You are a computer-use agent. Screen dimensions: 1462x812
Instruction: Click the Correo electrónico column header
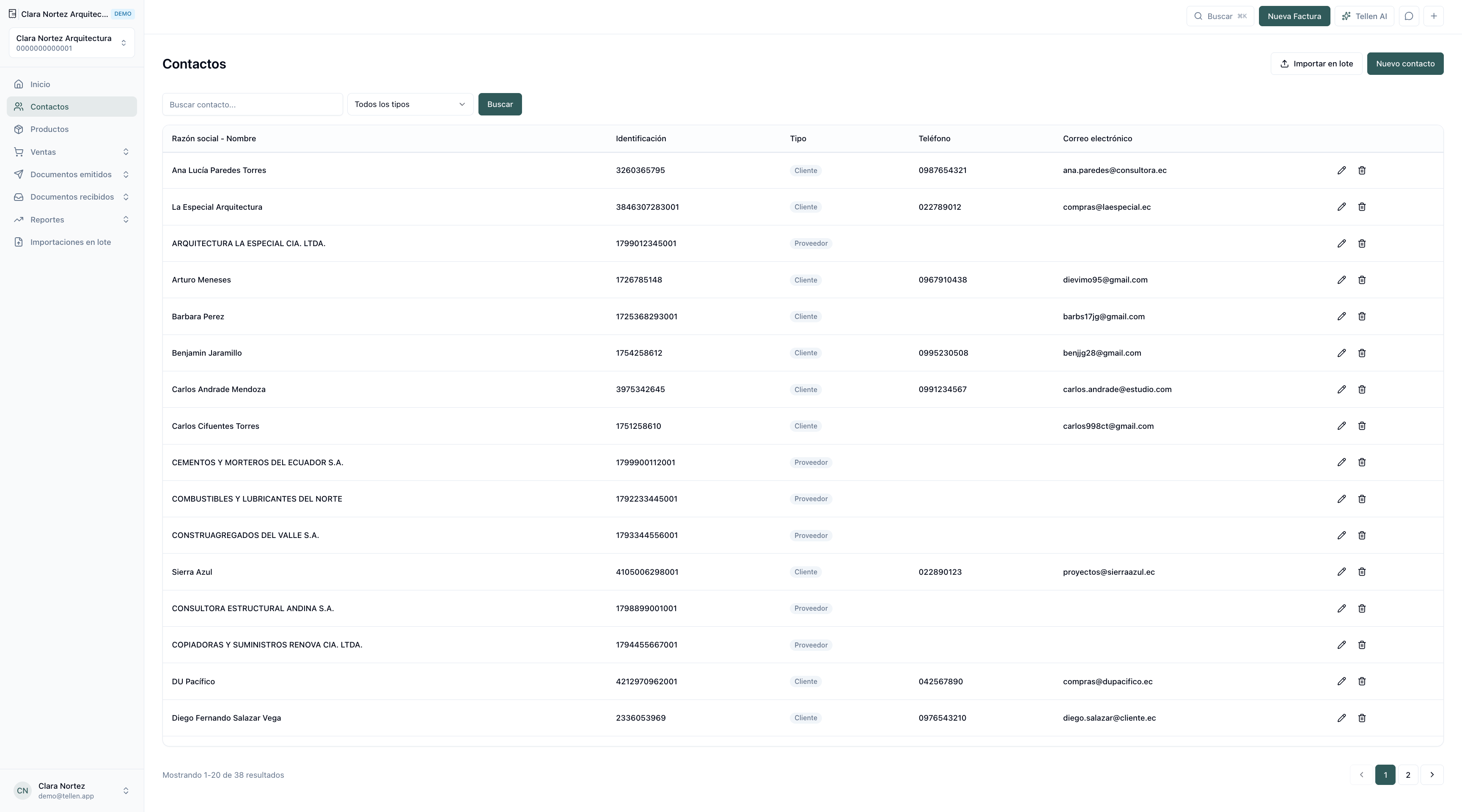[x=1097, y=138]
